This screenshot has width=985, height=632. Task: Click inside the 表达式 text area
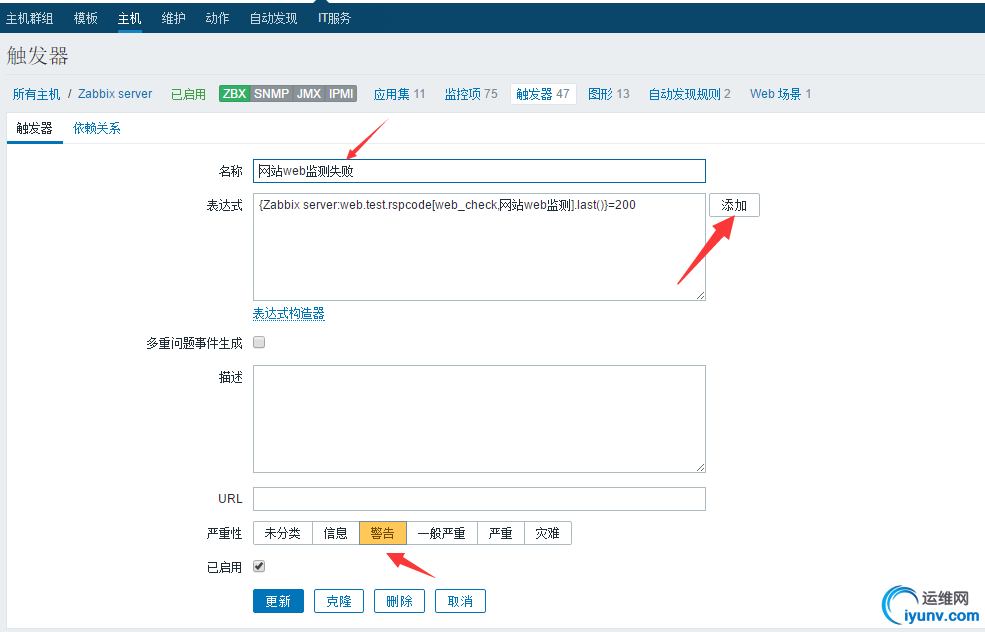click(x=479, y=247)
